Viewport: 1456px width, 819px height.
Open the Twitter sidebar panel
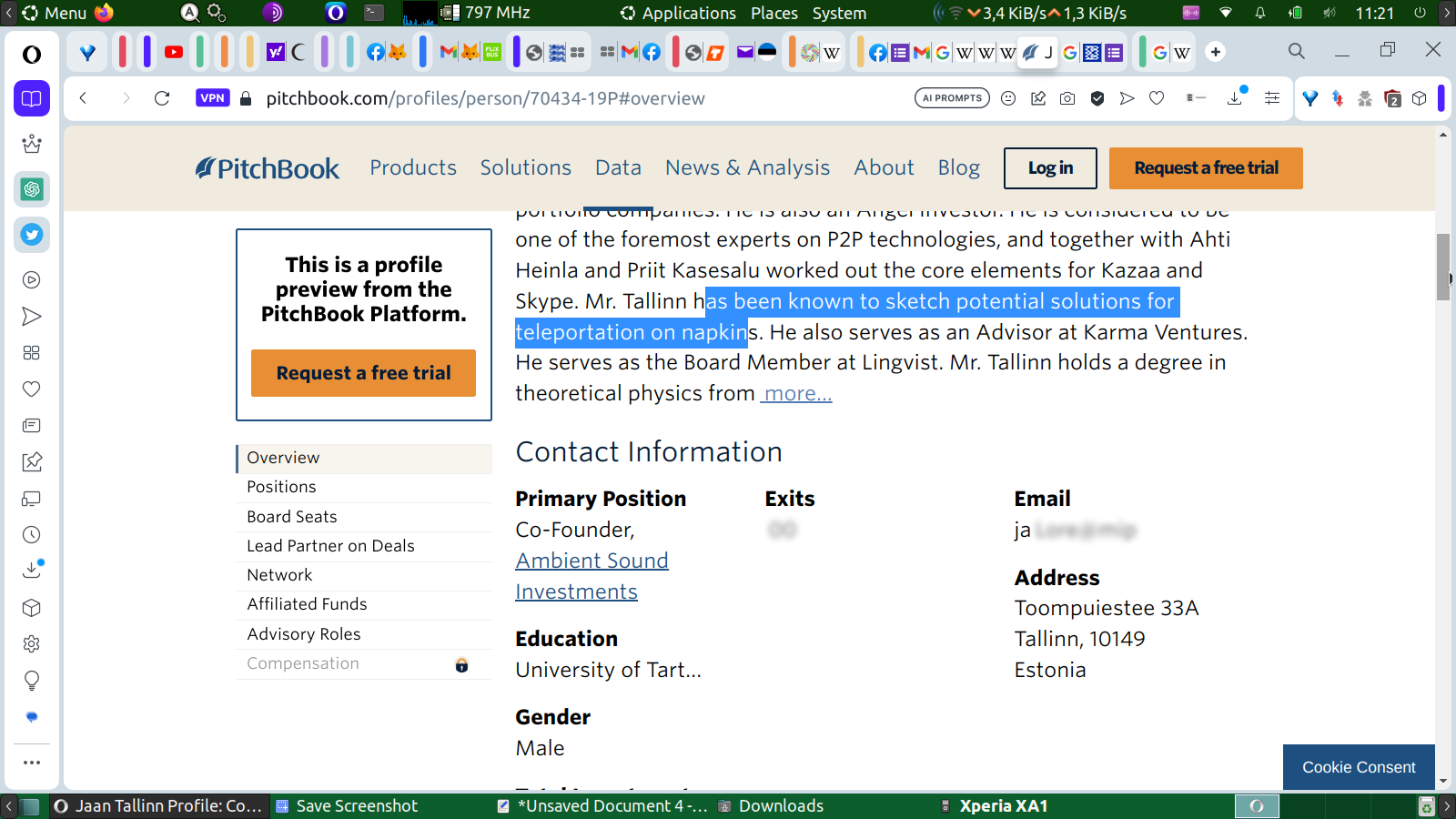[32, 235]
